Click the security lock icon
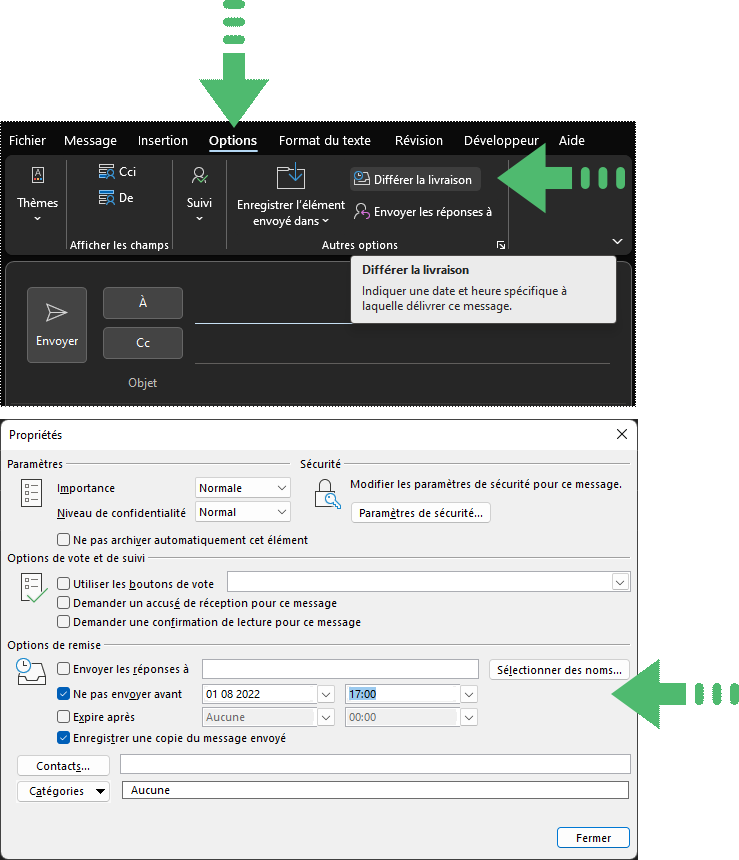 327,493
